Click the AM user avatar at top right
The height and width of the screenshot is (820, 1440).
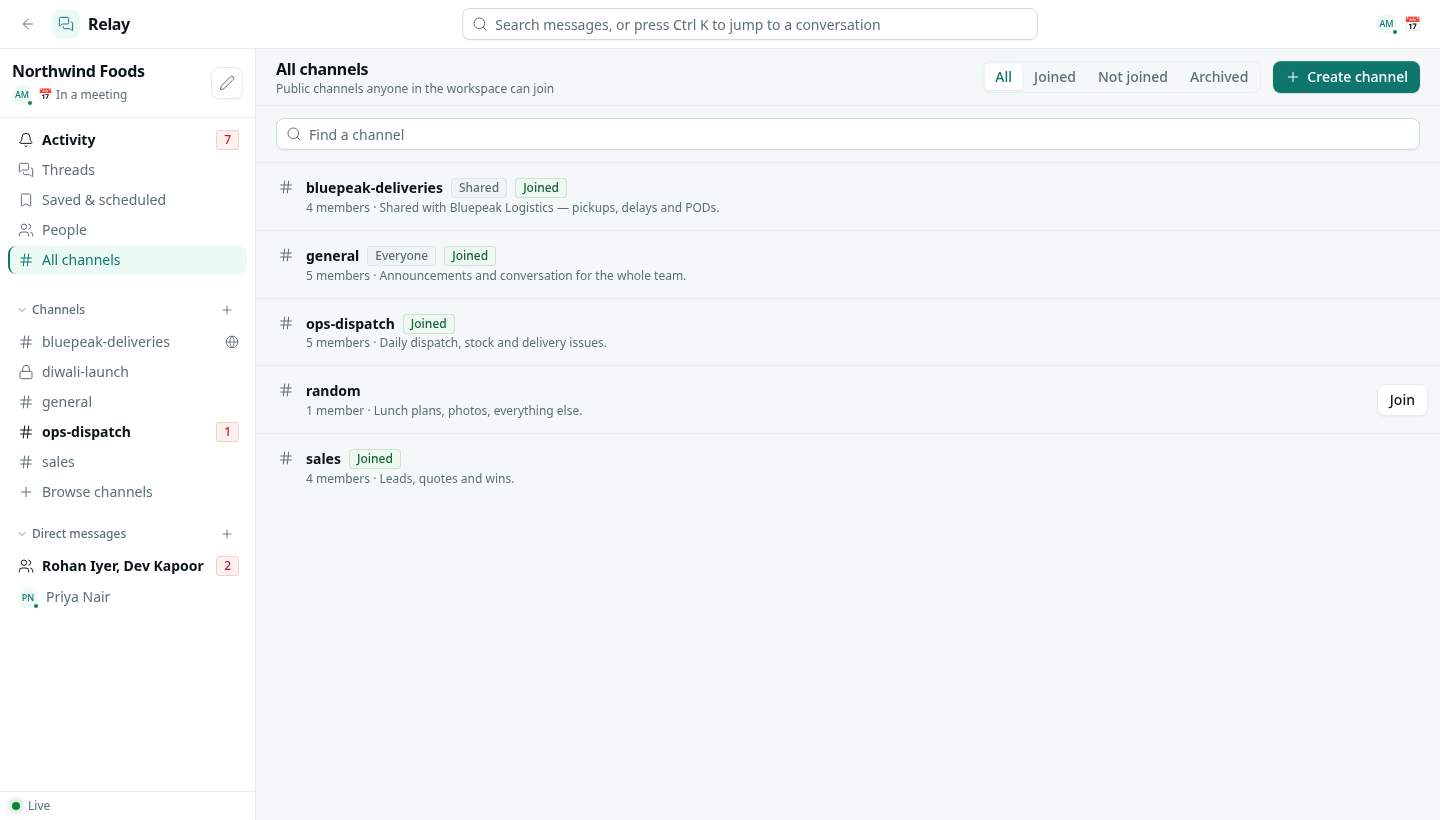point(1386,24)
